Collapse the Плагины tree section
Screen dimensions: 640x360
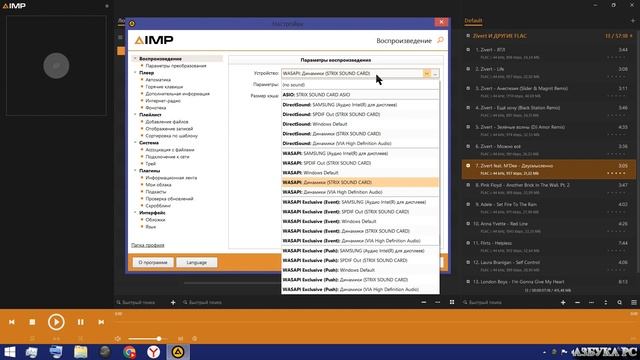[135, 171]
